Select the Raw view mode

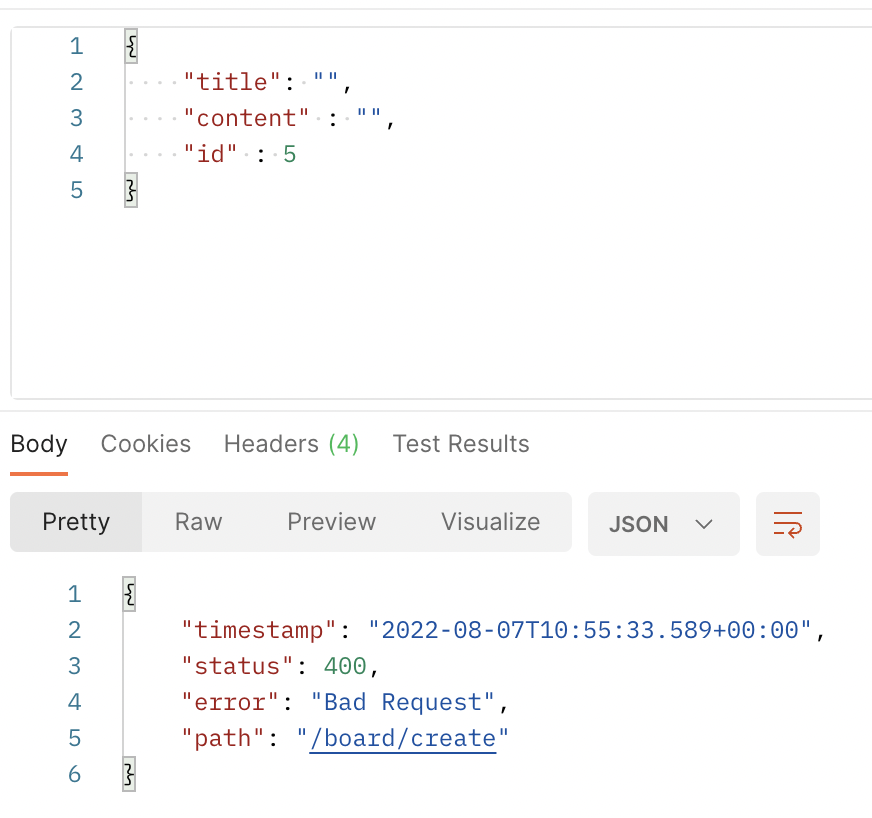pyautogui.click(x=199, y=522)
